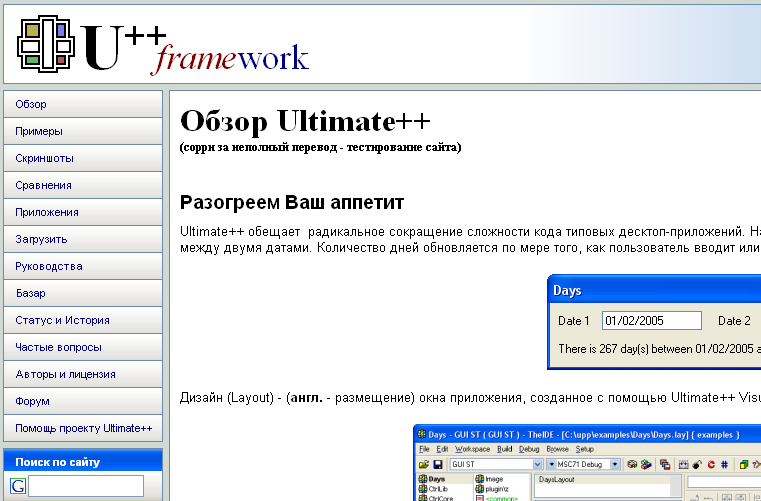Open the Форум link in sidebar

pyautogui.click(x=33, y=401)
